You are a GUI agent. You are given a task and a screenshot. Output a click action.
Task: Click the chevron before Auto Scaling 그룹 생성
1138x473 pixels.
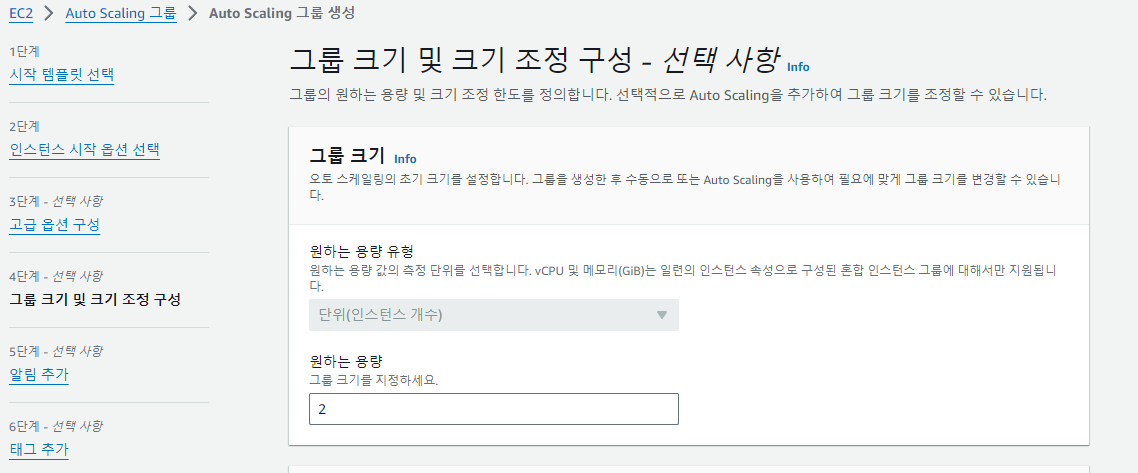(x=193, y=13)
